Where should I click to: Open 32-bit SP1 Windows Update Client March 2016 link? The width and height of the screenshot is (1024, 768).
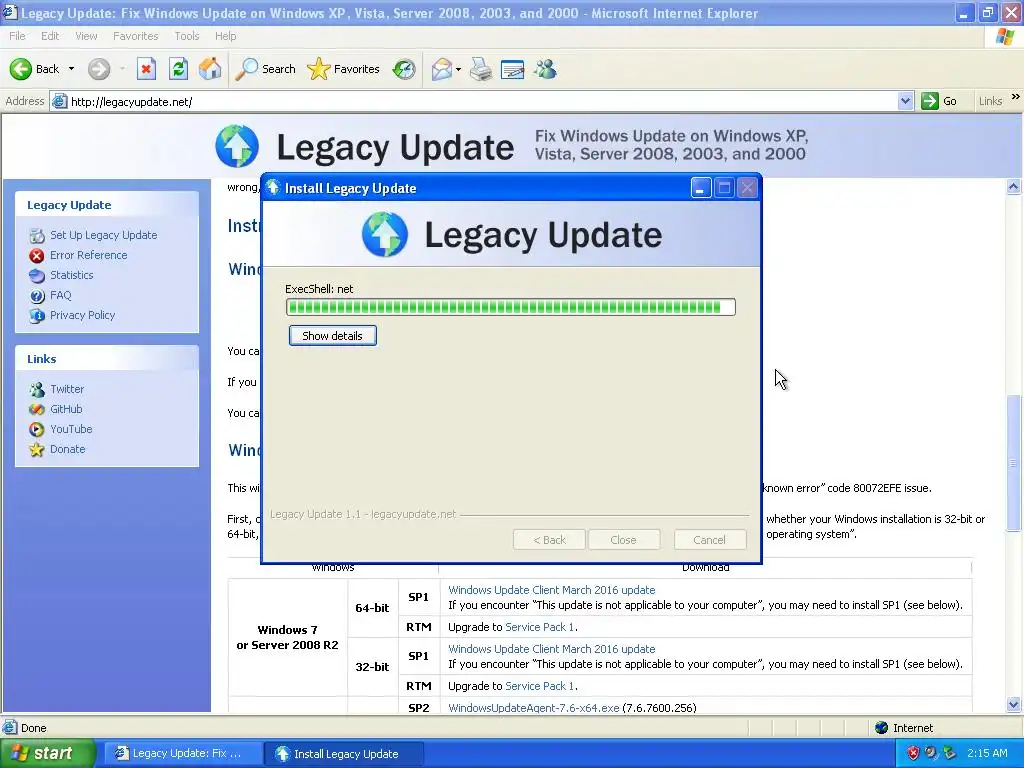(552, 649)
